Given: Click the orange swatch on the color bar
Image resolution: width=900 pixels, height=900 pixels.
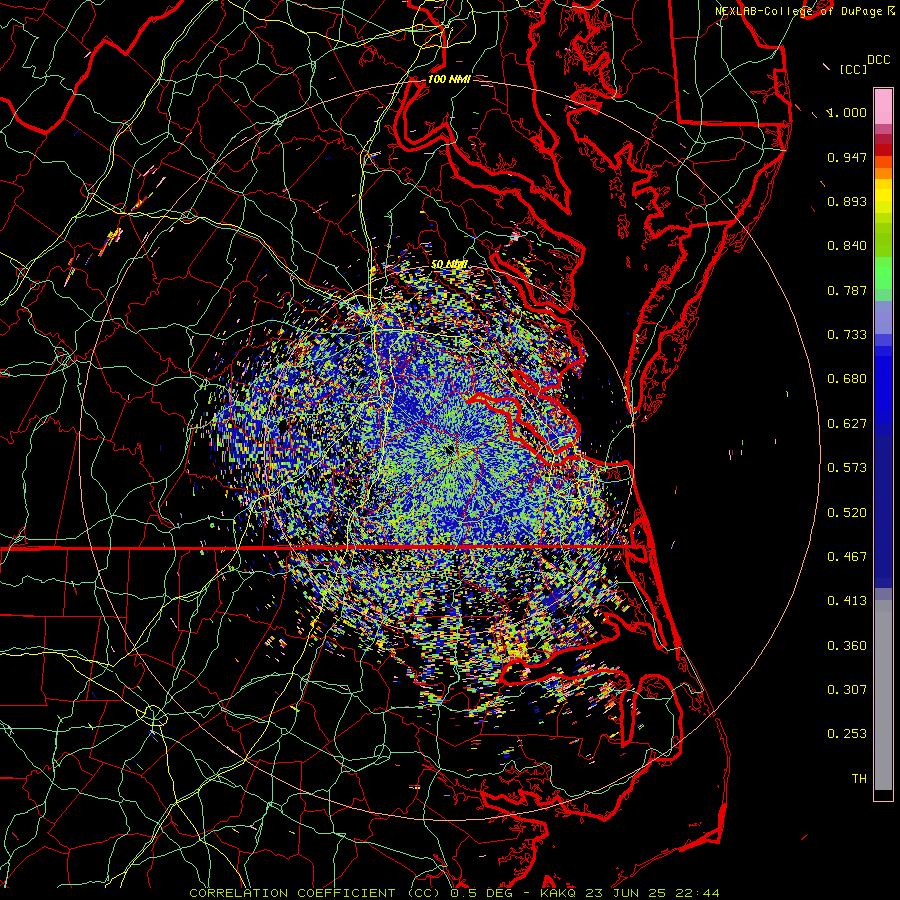Looking at the screenshot, I should pos(883,173).
